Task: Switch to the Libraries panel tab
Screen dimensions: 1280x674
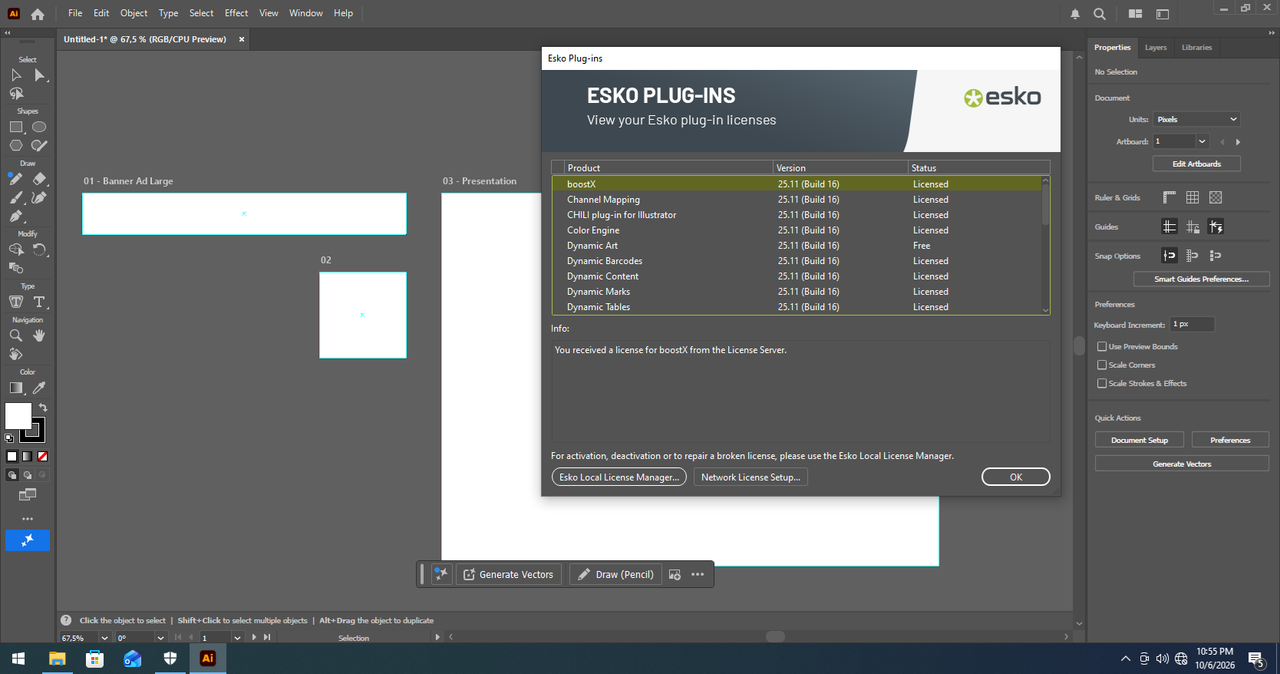Action: [x=1197, y=47]
